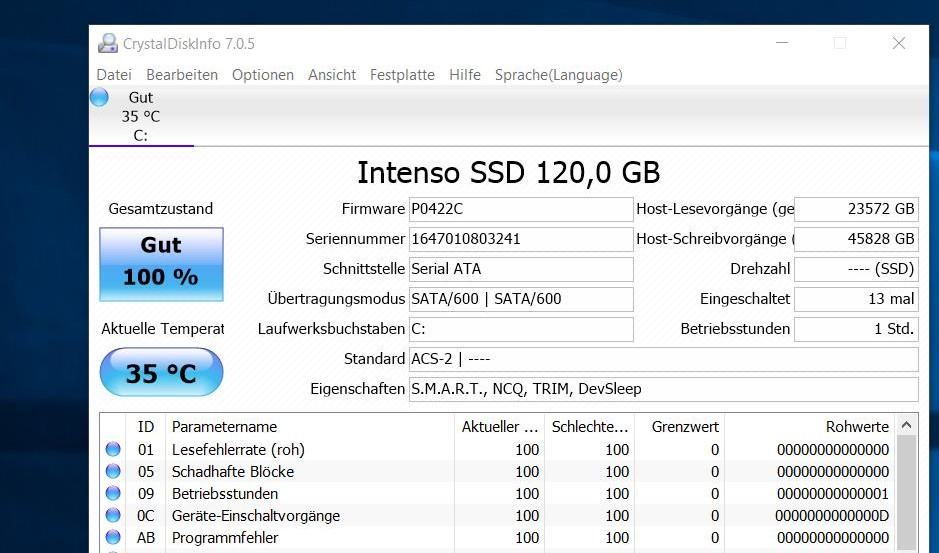
Task: Click the Drehzahl value ---- (SSD)
Action: (x=856, y=269)
